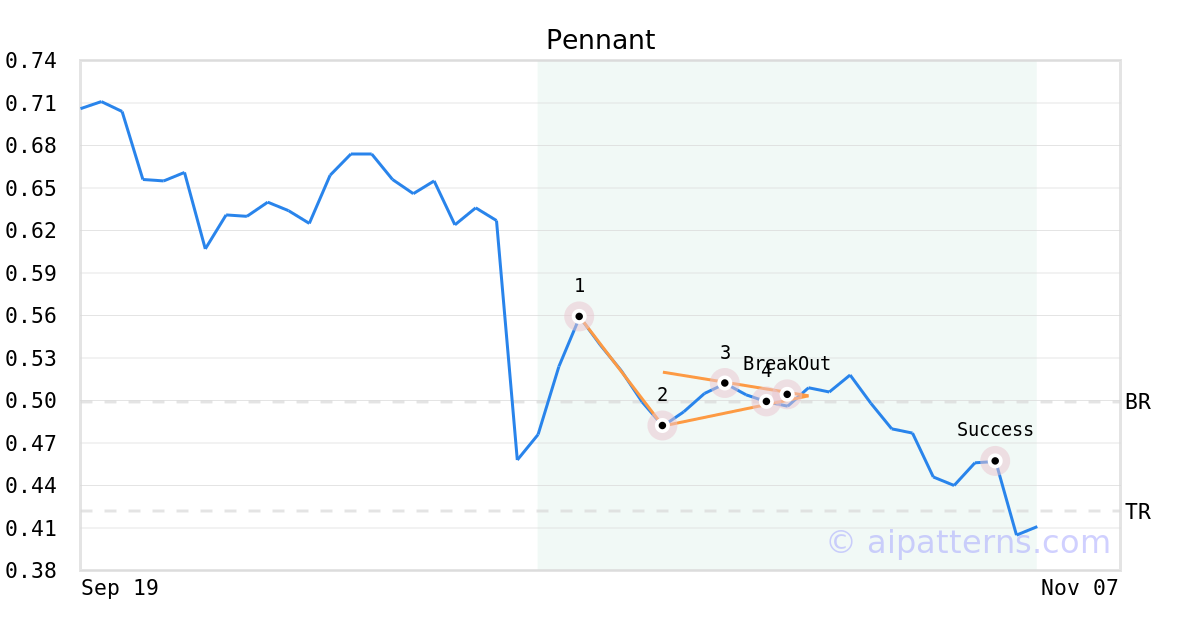
Task: Click the 0.44 y-axis tick label
Action: 30,486
